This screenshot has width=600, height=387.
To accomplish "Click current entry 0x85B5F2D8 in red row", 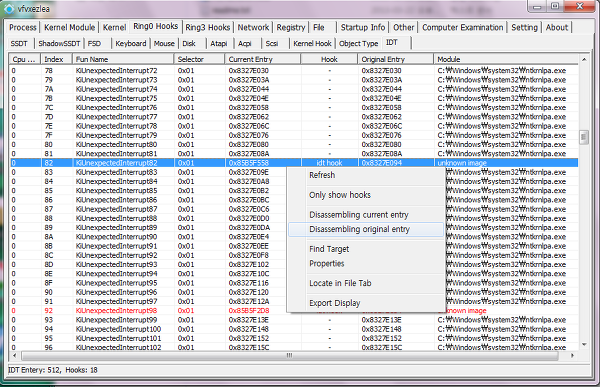I will 249,310.
